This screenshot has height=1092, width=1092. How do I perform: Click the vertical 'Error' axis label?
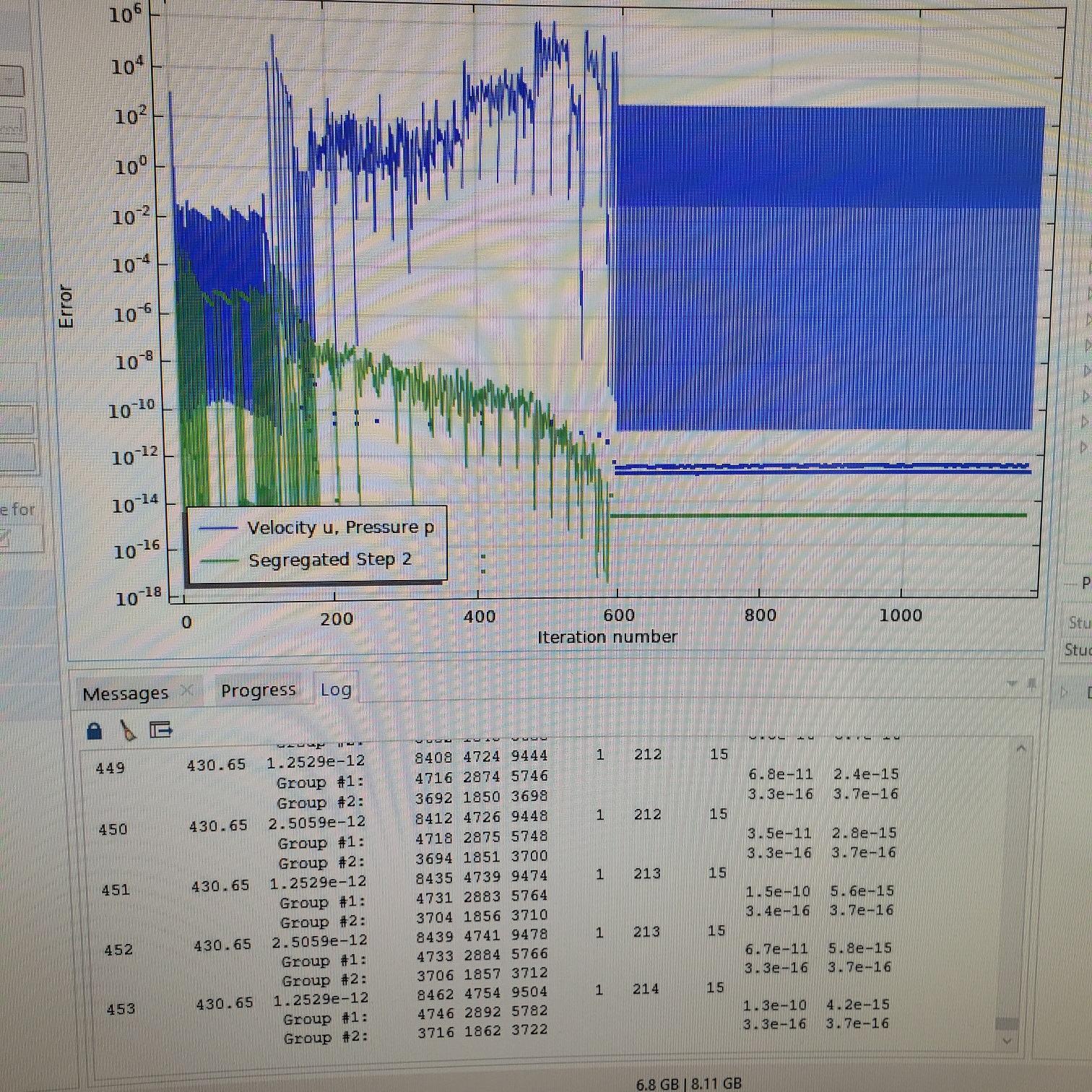[x=66, y=306]
